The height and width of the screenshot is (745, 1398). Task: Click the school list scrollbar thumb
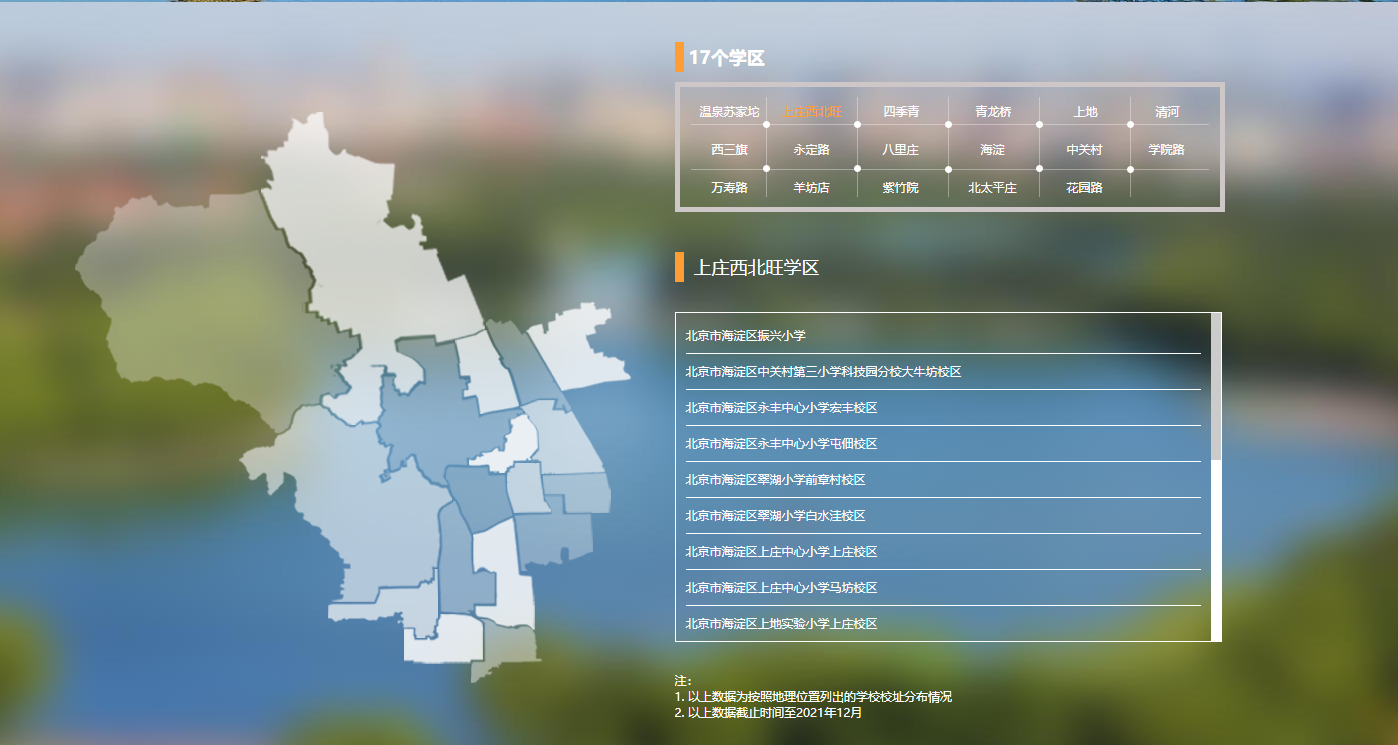click(x=1216, y=386)
